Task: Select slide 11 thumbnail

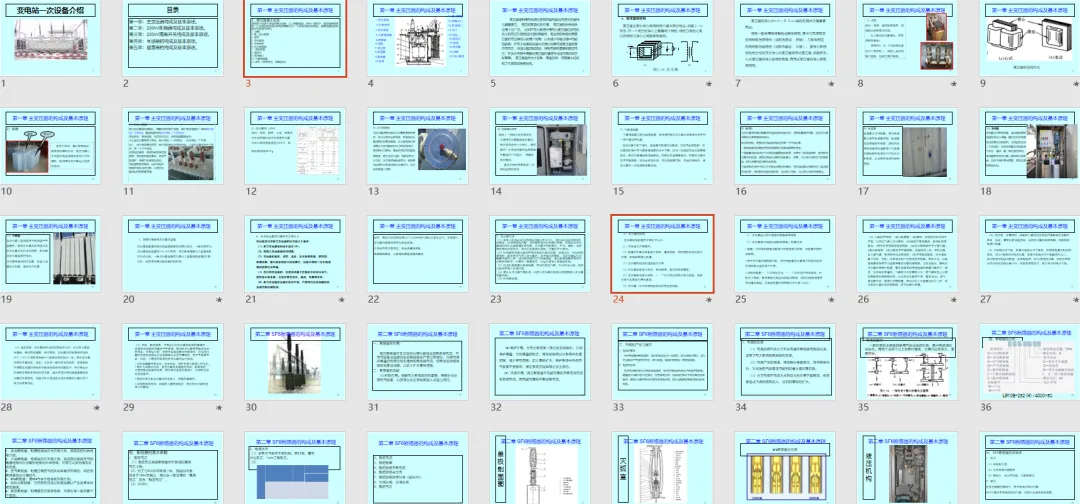Action: (x=173, y=146)
